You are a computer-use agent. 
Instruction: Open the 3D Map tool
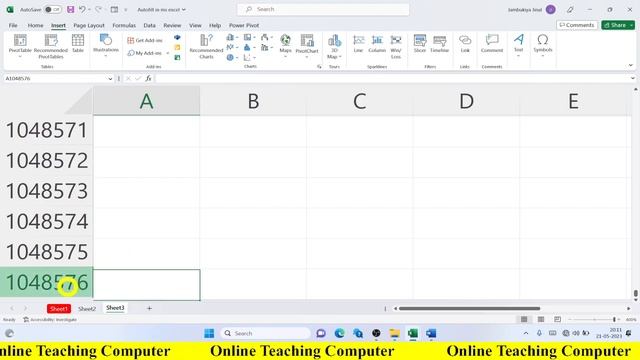334,46
